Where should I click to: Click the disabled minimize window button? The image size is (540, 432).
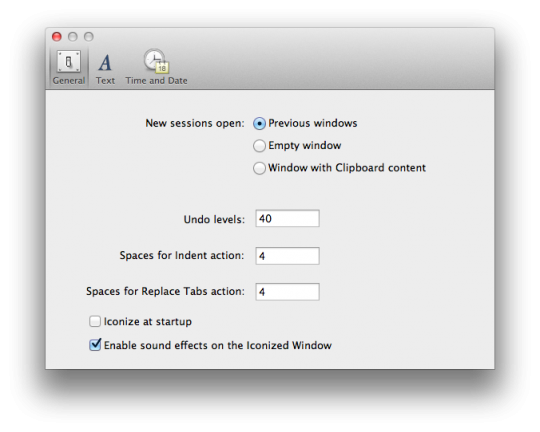73,37
